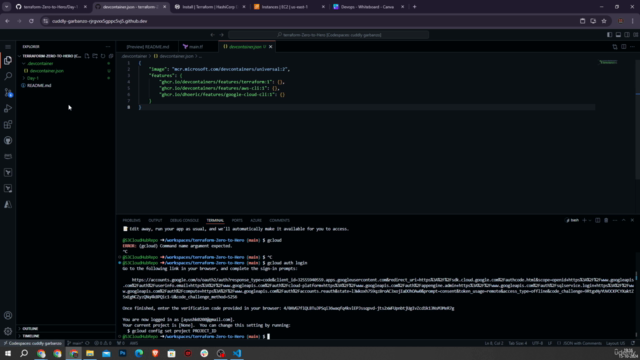Open the Search view in activity bar
This screenshot has width=640, height=360.
(8, 76)
